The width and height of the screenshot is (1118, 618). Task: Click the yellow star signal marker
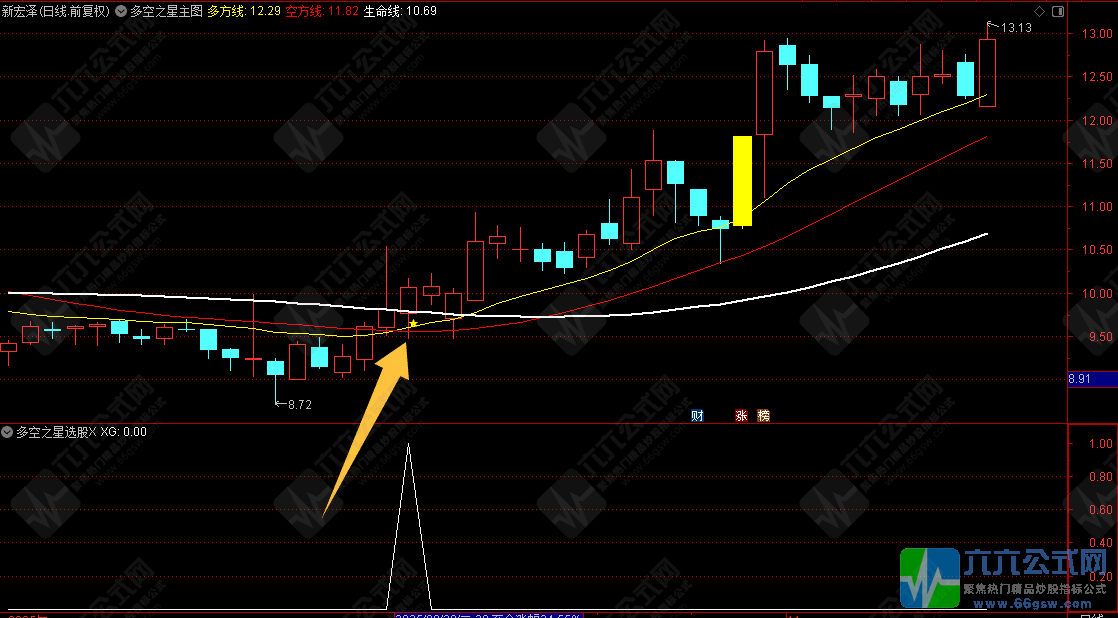[x=412, y=324]
